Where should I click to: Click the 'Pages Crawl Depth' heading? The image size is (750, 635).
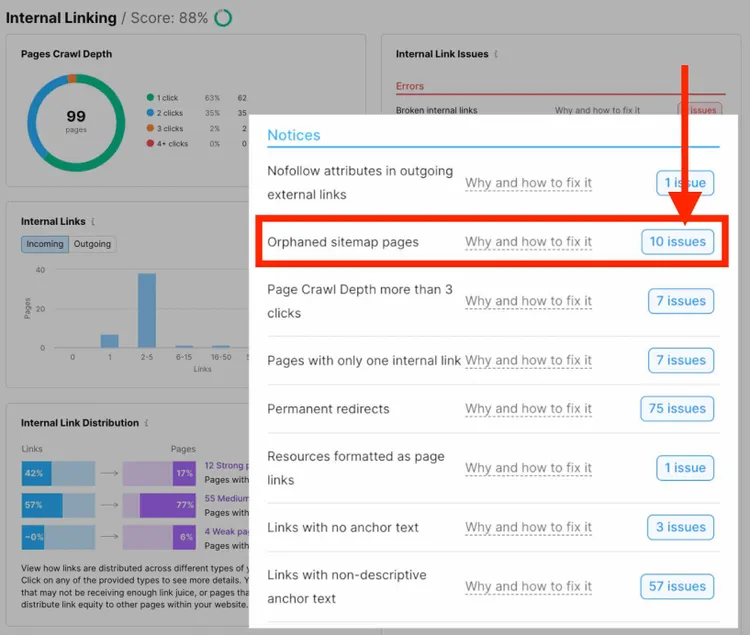point(66,54)
